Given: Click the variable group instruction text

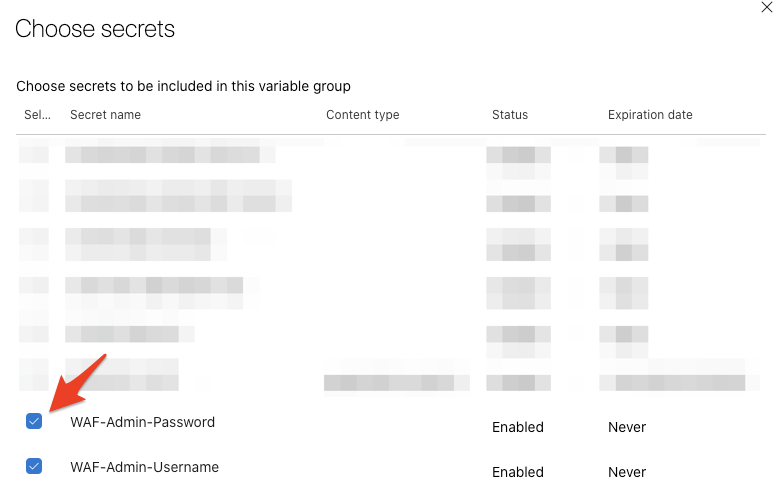Looking at the screenshot, I should click(x=183, y=86).
